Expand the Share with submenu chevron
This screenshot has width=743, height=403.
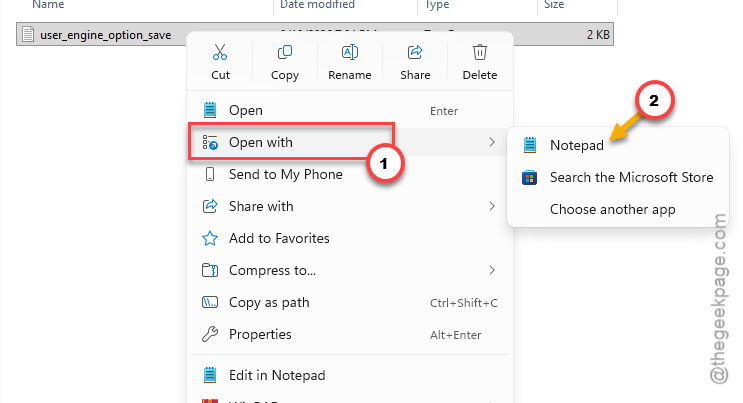[492, 206]
